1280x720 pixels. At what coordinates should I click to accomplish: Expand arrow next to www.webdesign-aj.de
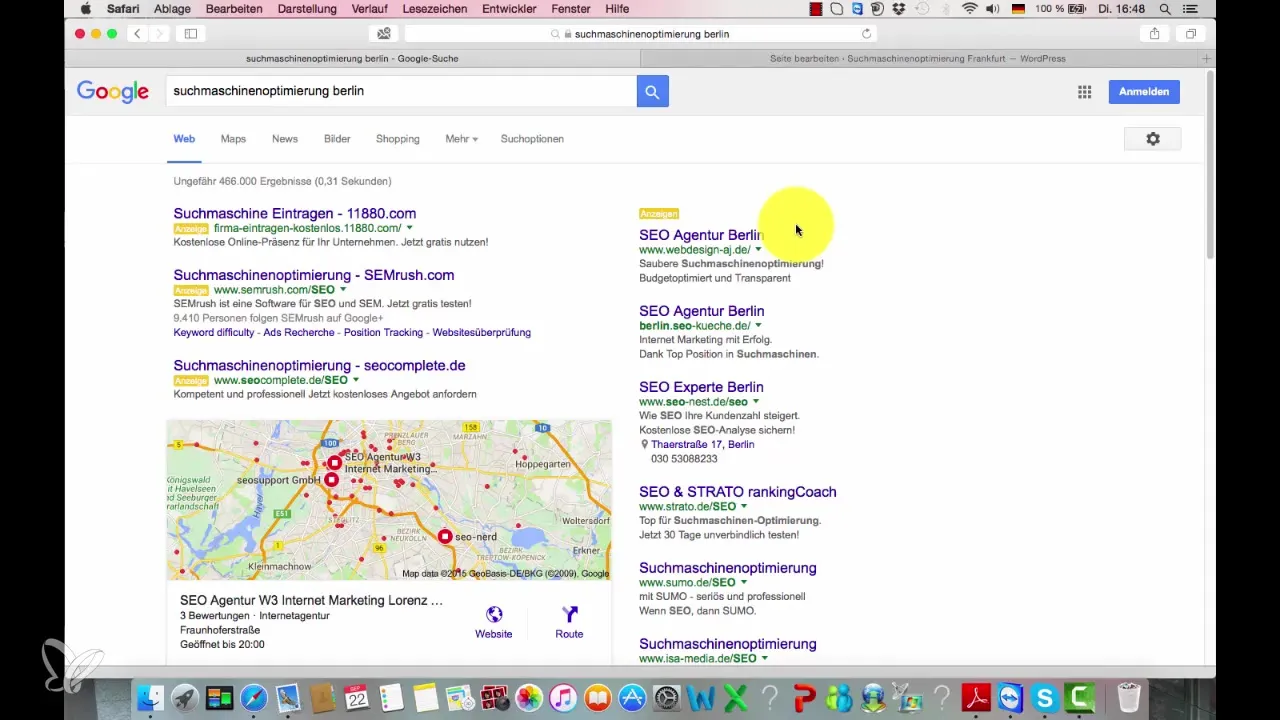(758, 250)
